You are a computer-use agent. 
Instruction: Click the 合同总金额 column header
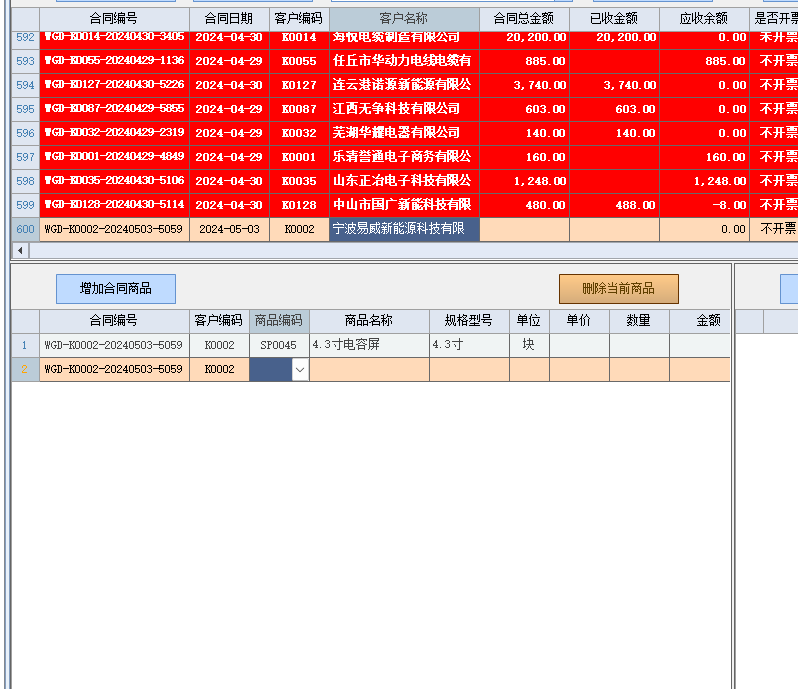click(x=524, y=19)
